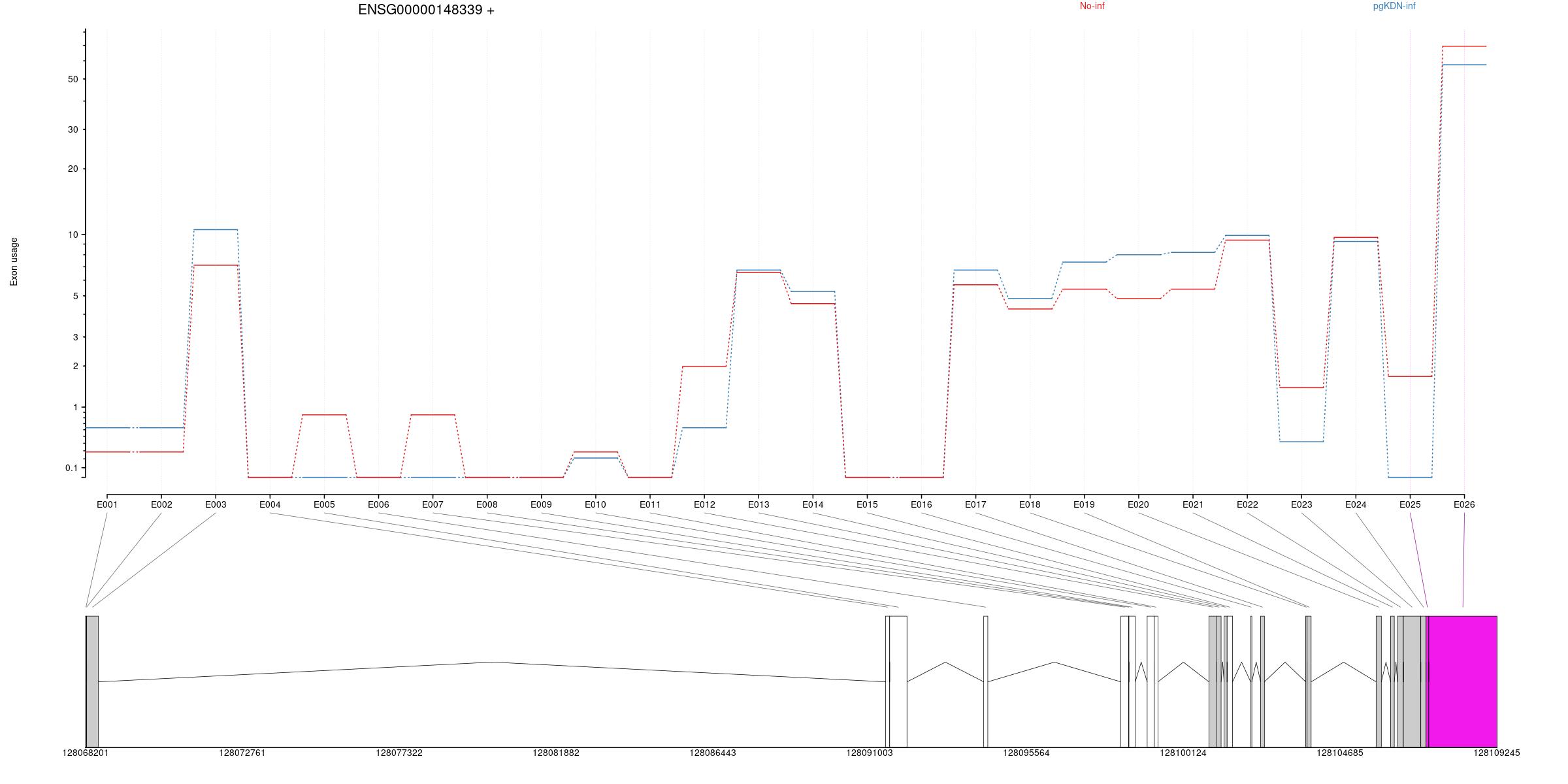Click the Exon usage axis title

pyautogui.click(x=14, y=261)
